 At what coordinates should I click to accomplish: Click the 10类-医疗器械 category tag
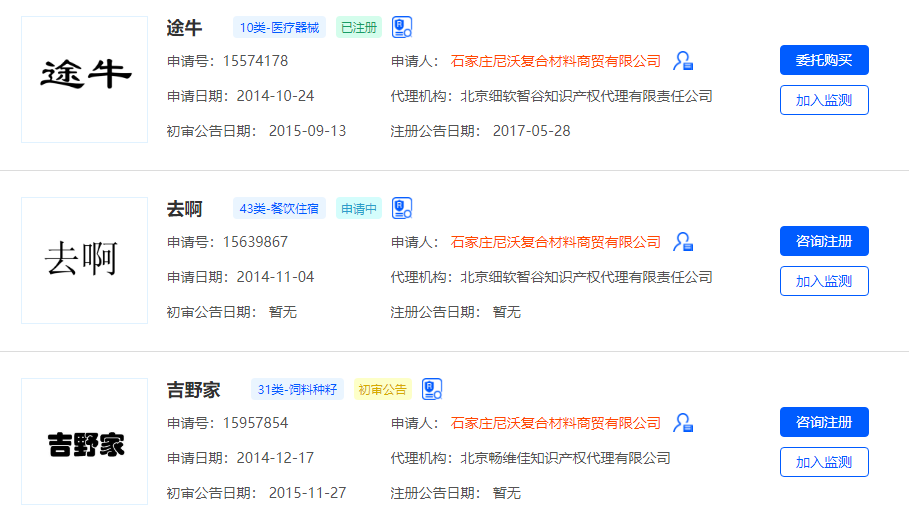[x=279, y=27]
